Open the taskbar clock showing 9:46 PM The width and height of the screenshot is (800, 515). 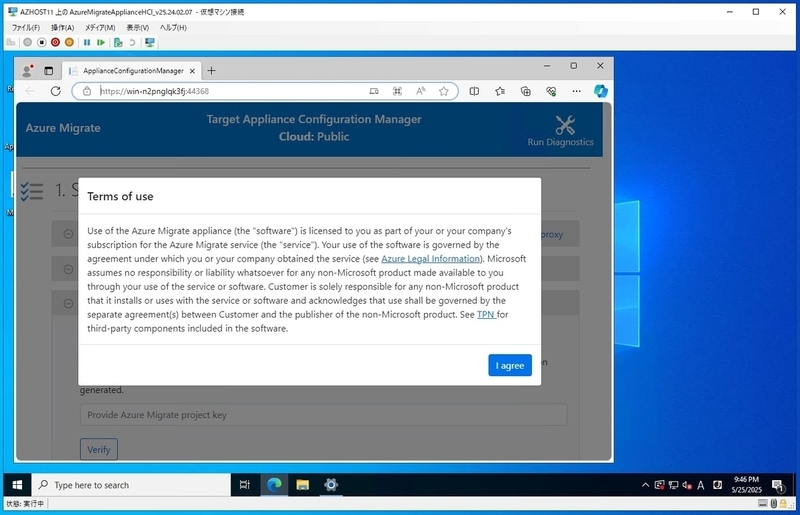coord(746,484)
